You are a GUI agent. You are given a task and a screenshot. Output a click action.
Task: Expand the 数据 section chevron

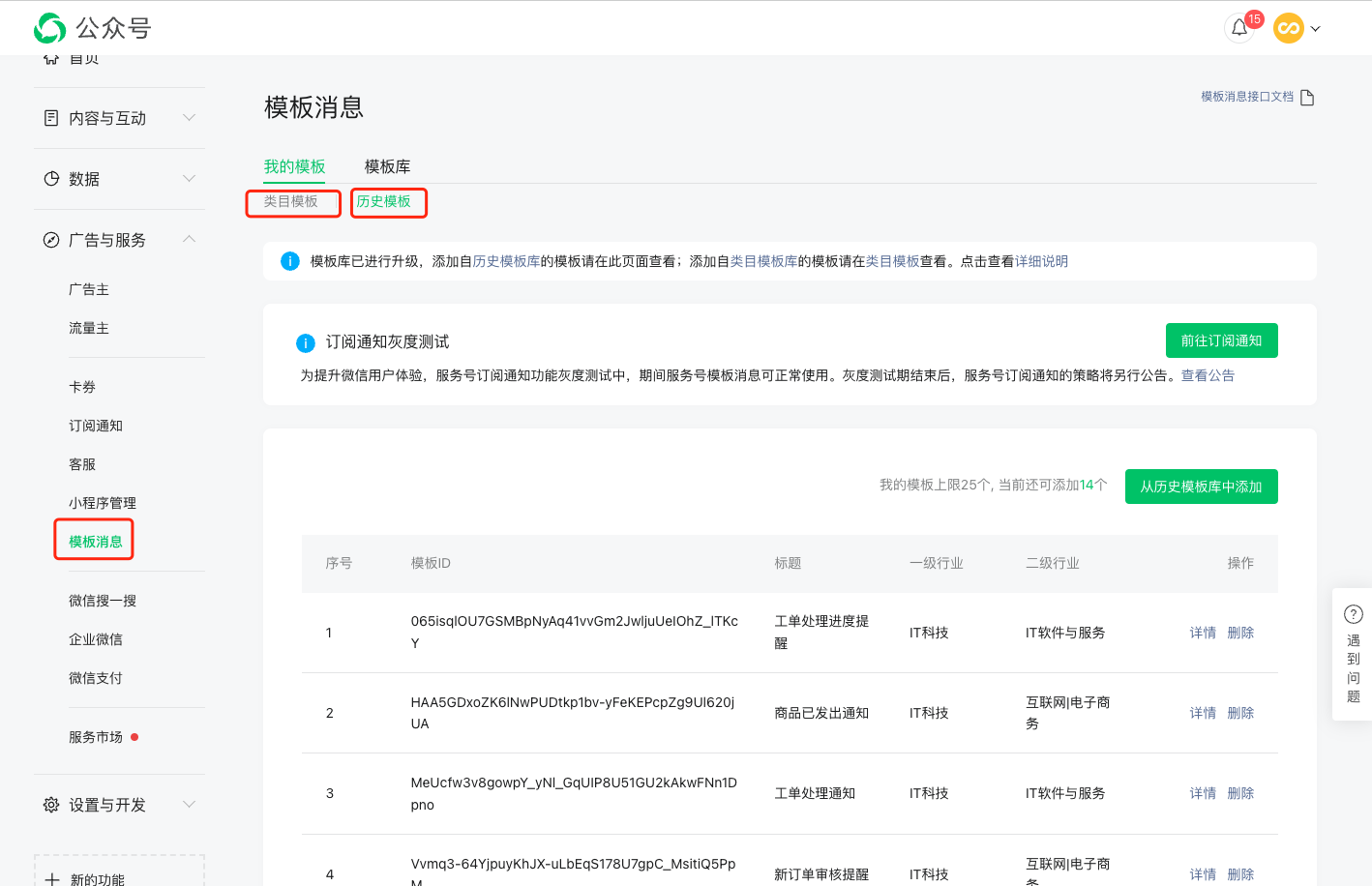(189, 179)
